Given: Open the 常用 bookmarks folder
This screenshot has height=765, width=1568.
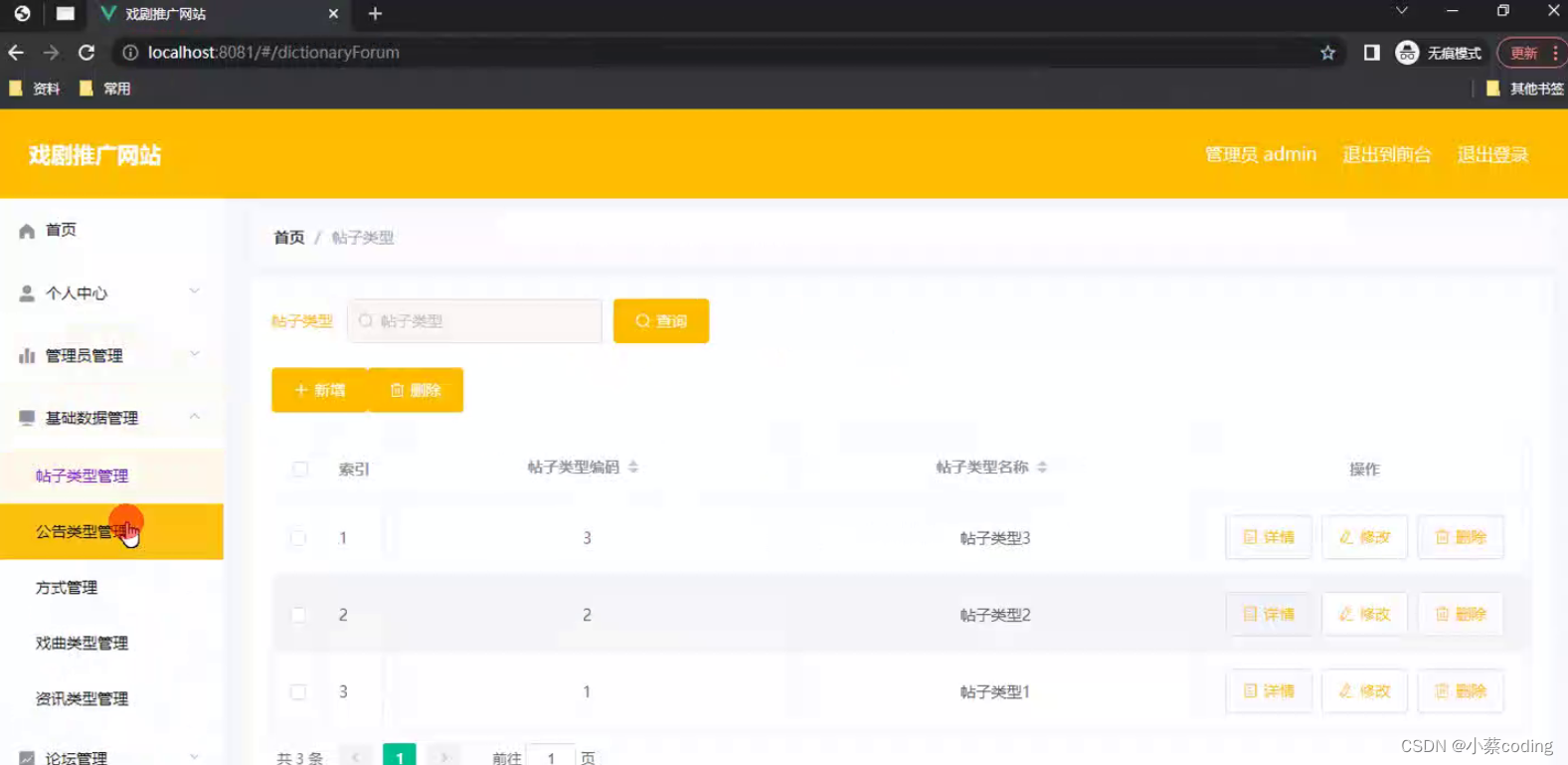Looking at the screenshot, I should click(105, 89).
